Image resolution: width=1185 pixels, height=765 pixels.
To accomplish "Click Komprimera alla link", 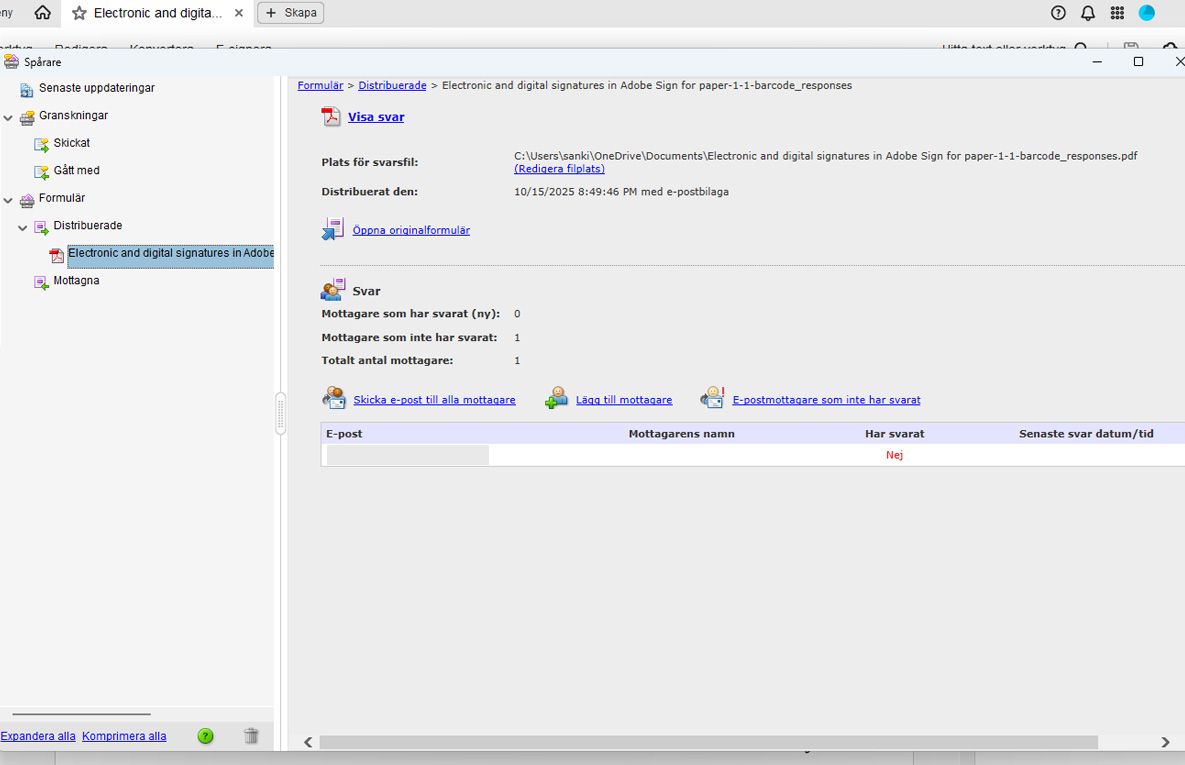I will (x=124, y=736).
